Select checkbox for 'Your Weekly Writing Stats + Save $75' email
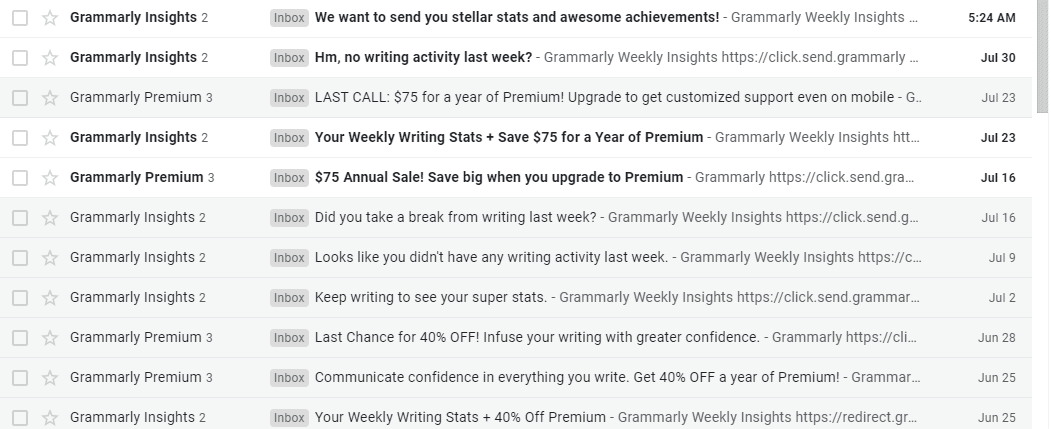Screen dimensions: 1051x429 point(20,138)
